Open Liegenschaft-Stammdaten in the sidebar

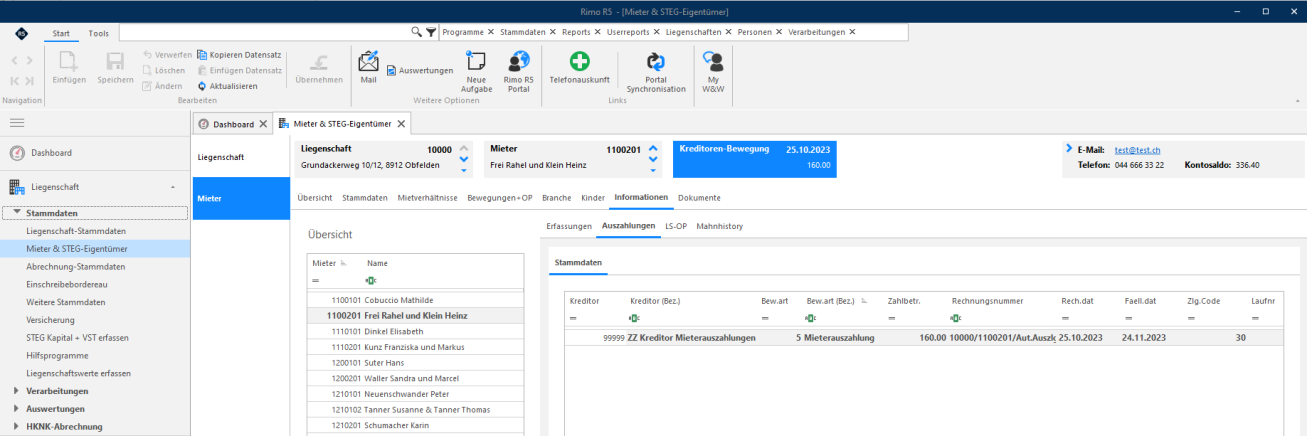click(x=76, y=231)
